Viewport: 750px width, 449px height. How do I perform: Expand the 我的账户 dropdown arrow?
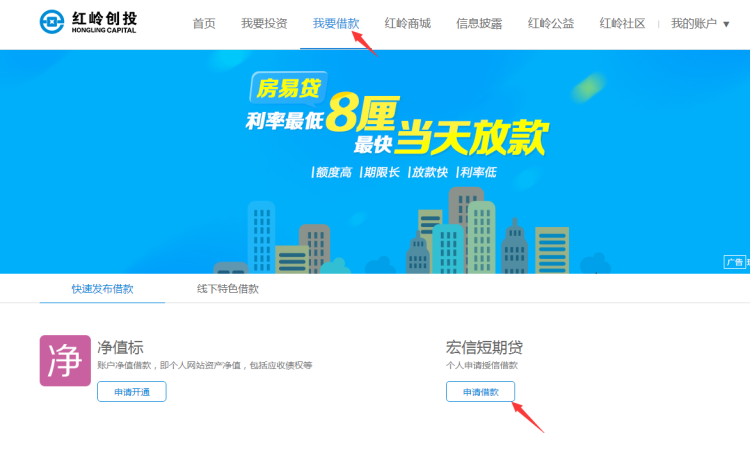[726, 24]
